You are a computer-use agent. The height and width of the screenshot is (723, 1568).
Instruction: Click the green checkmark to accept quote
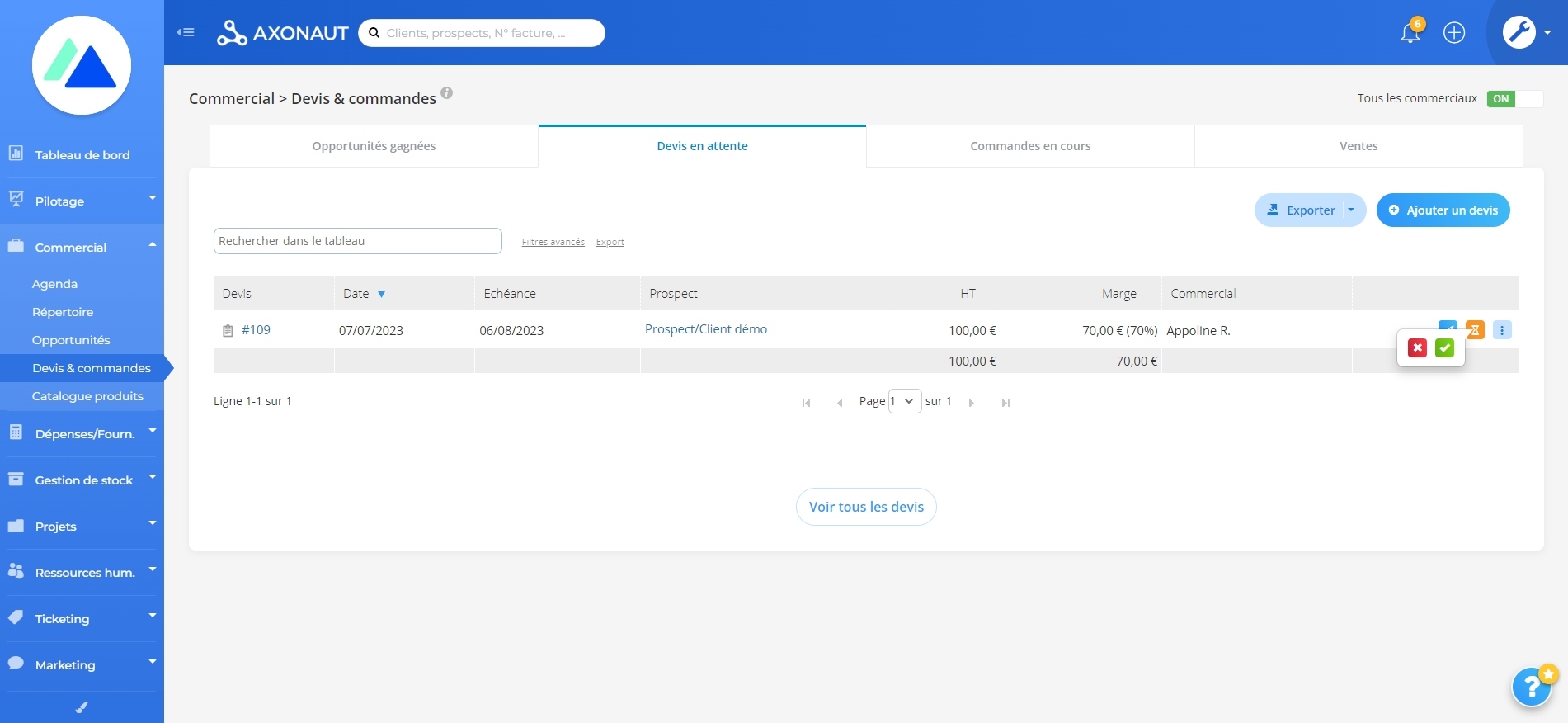coord(1444,348)
